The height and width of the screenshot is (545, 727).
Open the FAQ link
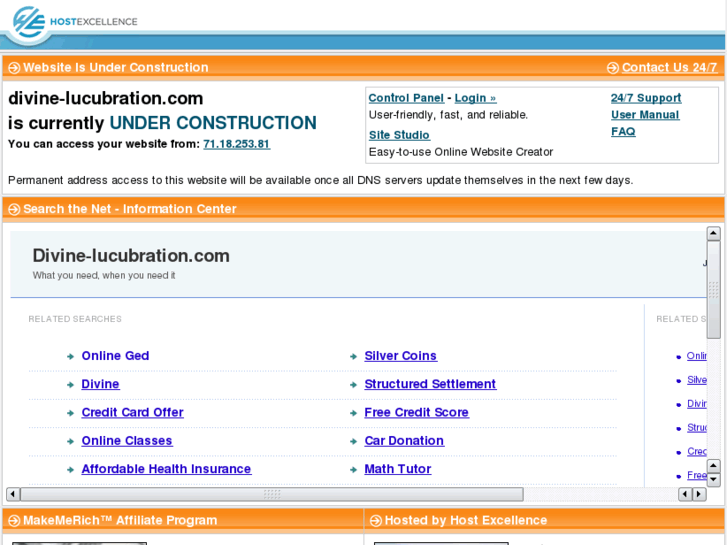coord(623,131)
